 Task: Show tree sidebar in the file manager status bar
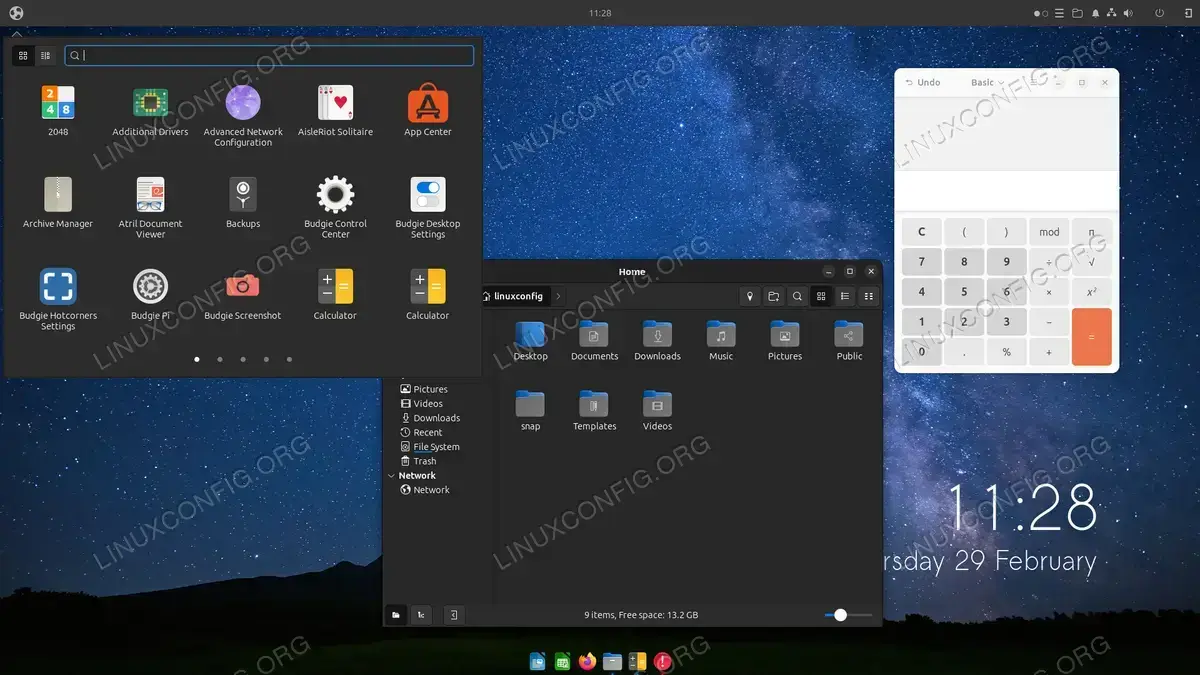coord(421,615)
